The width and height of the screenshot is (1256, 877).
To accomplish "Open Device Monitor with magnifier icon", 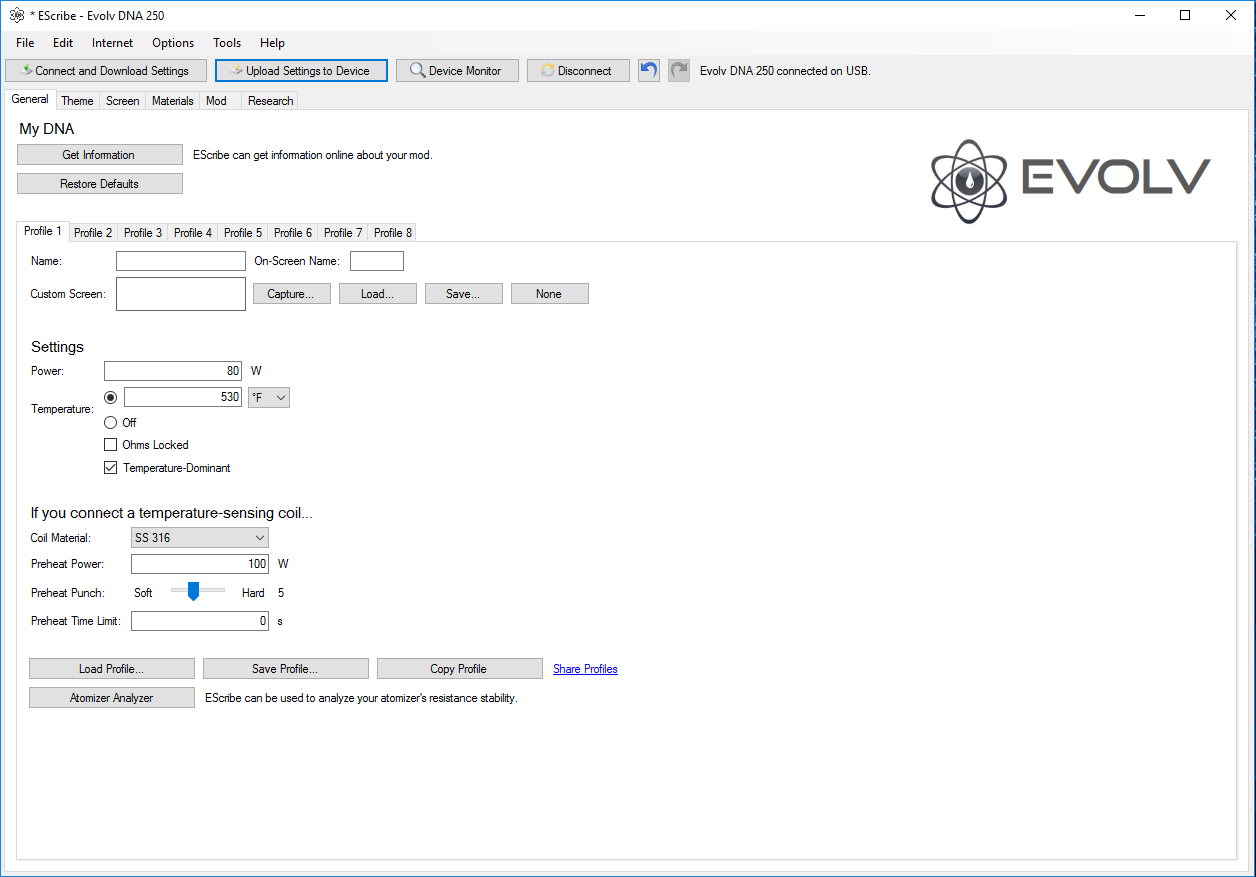I will (x=456, y=71).
